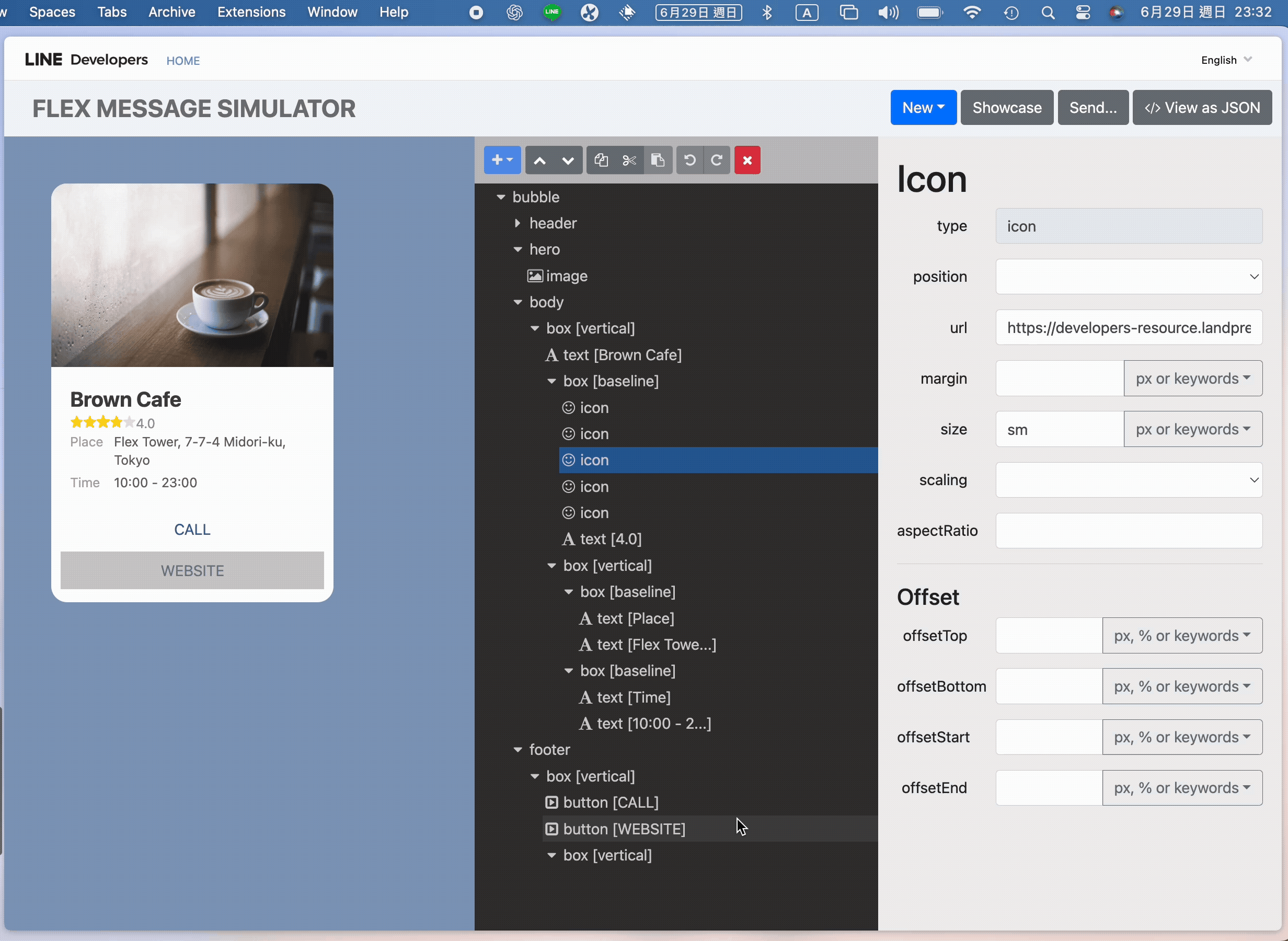Open the add component plus dropdown
The height and width of the screenshot is (941, 1288).
(502, 160)
